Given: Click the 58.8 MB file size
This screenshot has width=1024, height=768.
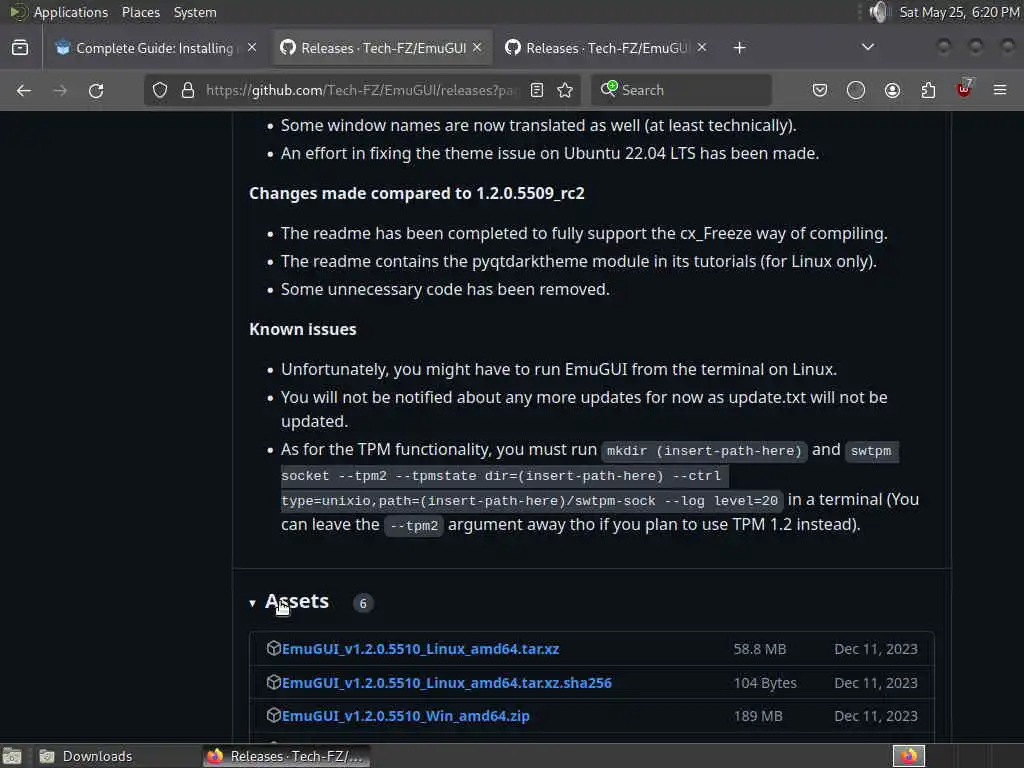Looking at the screenshot, I should click(x=760, y=648).
